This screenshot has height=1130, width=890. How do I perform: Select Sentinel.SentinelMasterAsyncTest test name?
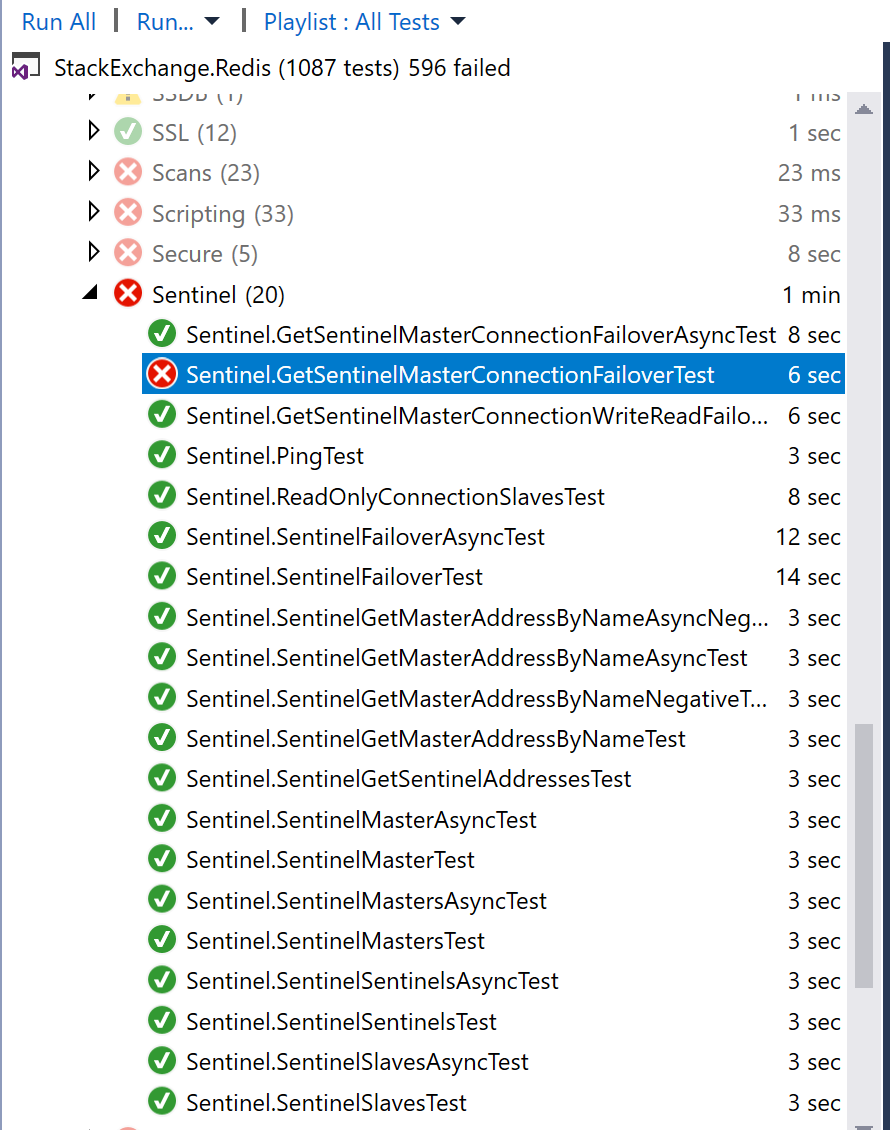(361, 820)
